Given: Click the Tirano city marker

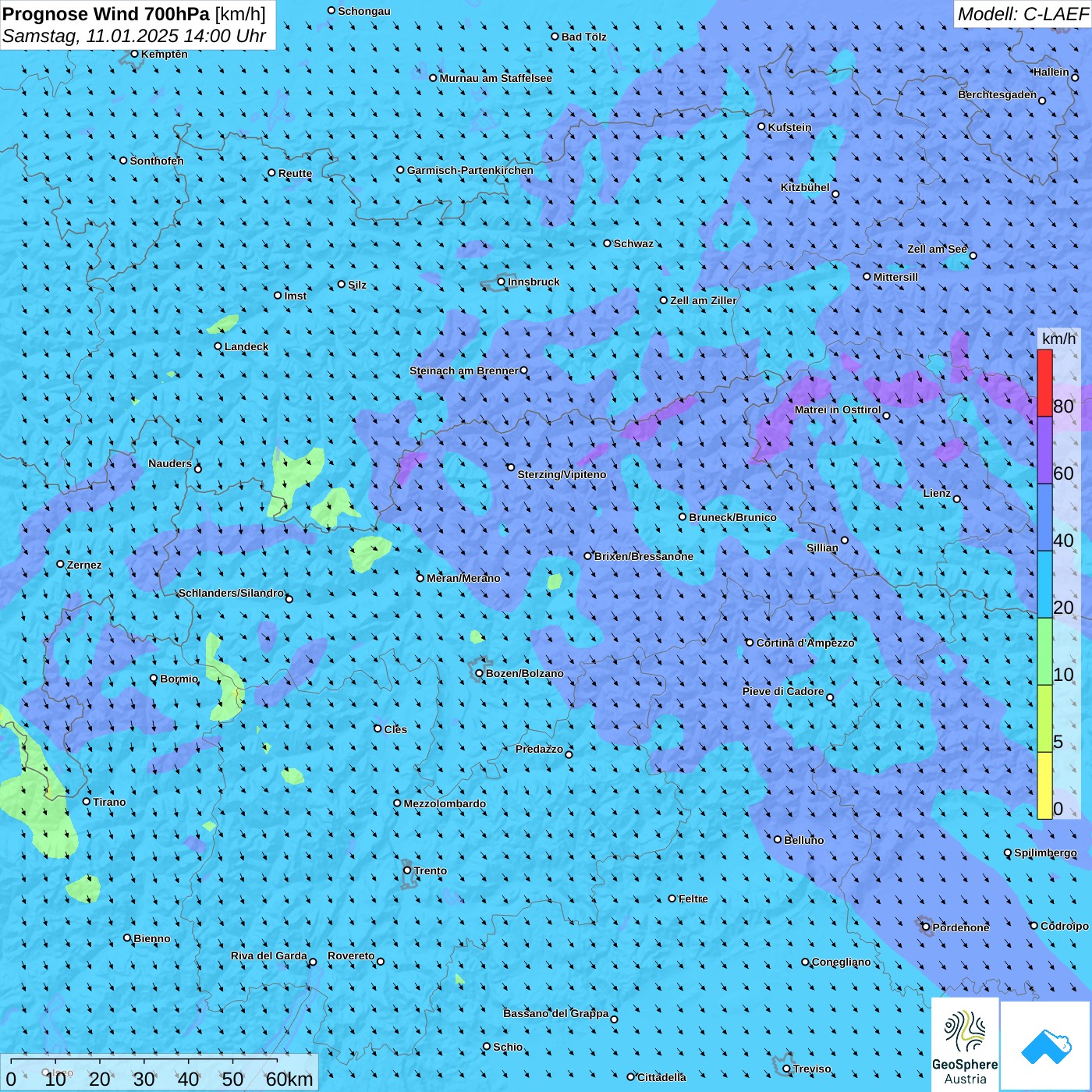Looking at the screenshot, I should [87, 801].
